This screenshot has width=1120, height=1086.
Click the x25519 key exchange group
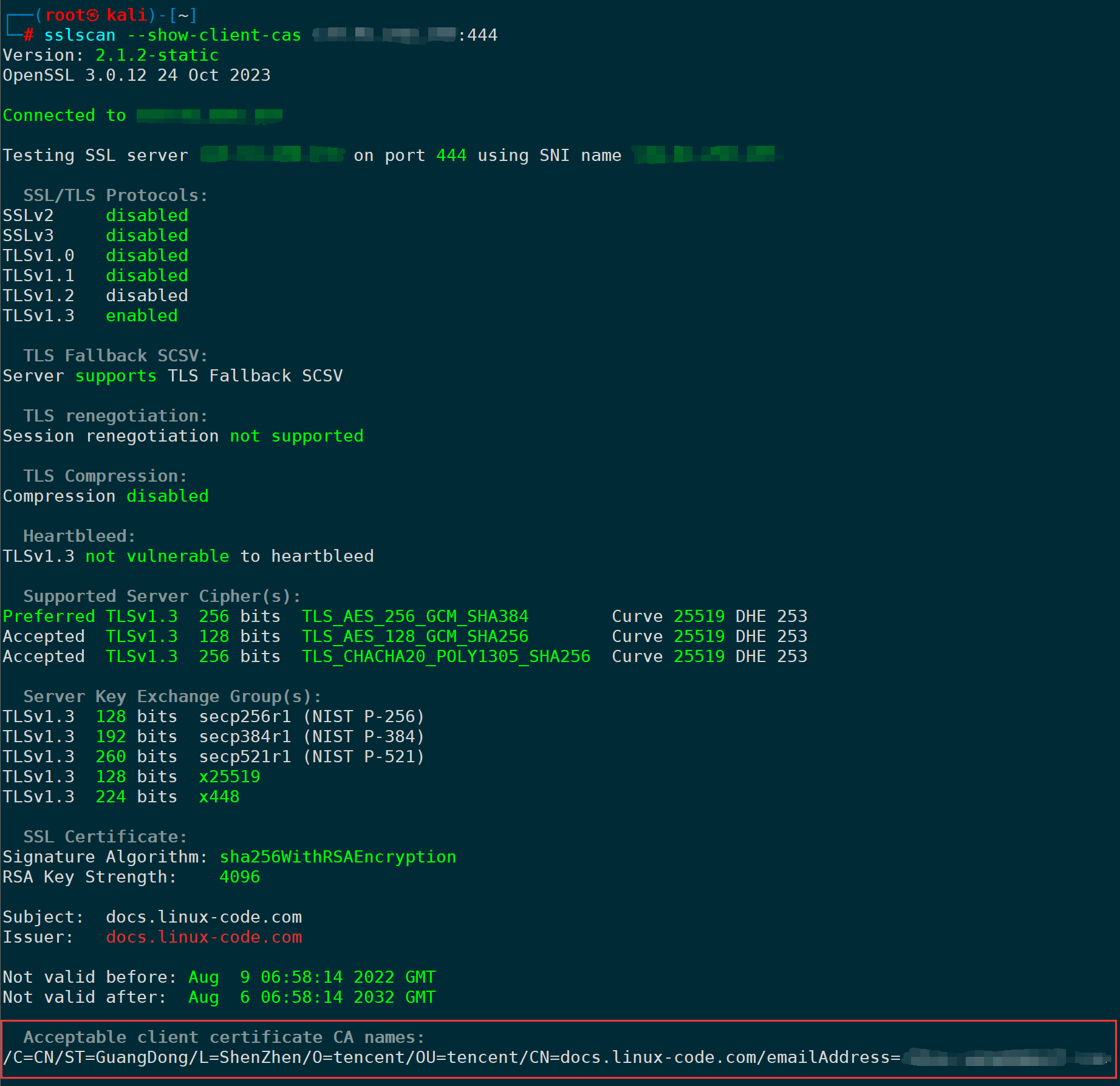click(230, 777)
